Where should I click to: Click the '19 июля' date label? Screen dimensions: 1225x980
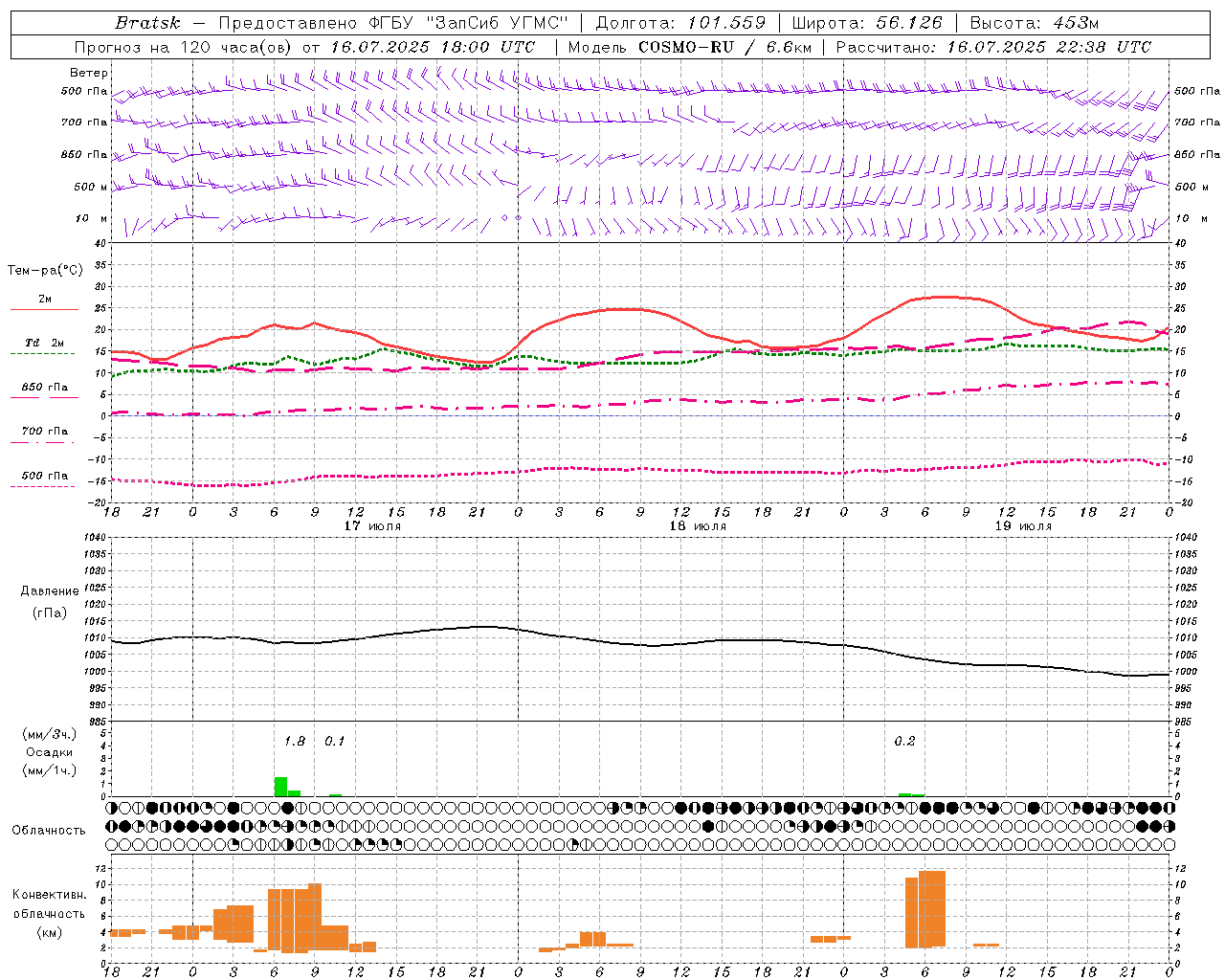pos(1023,525)
